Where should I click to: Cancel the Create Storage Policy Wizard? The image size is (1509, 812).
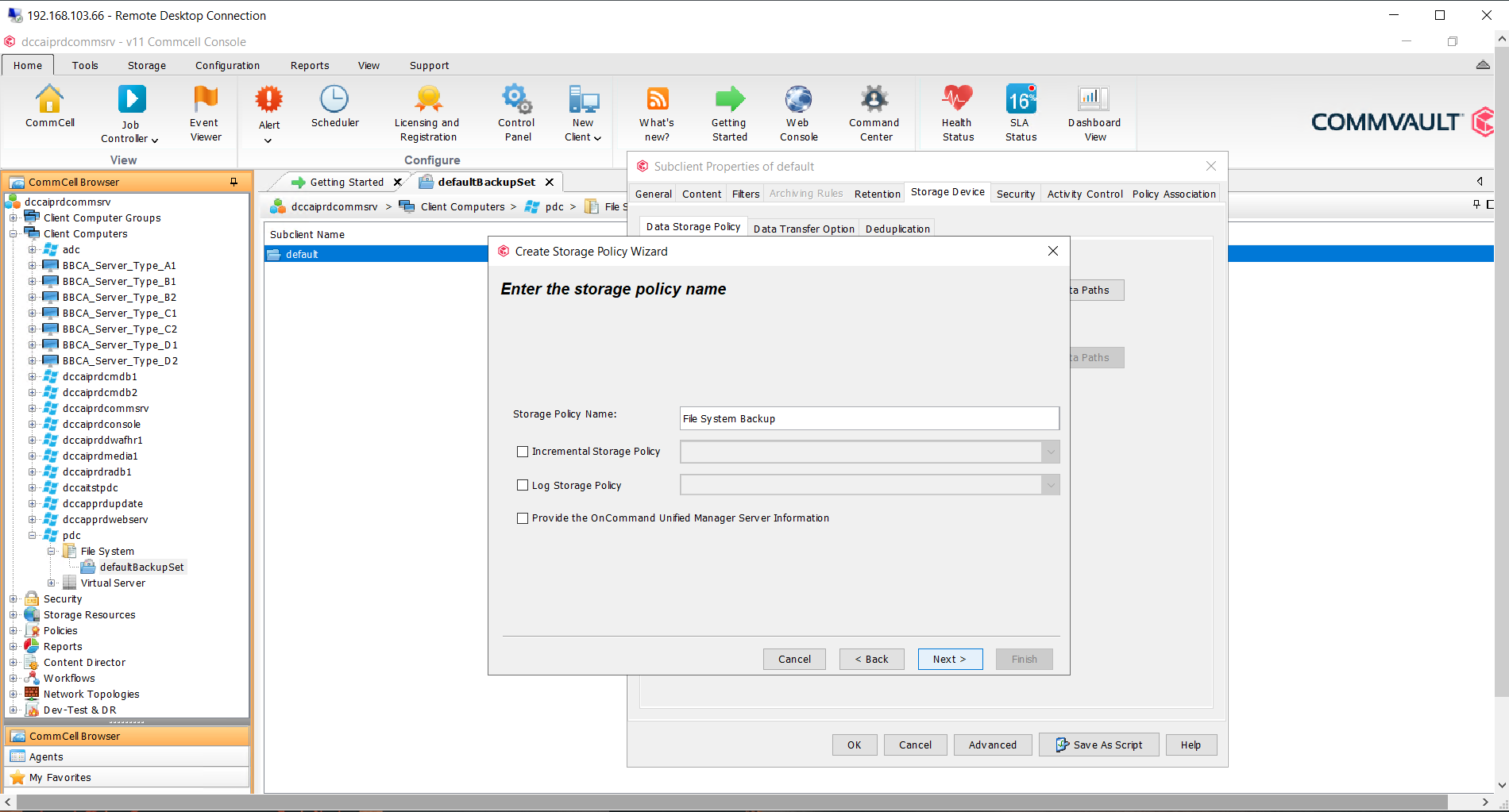pos(794,659)
